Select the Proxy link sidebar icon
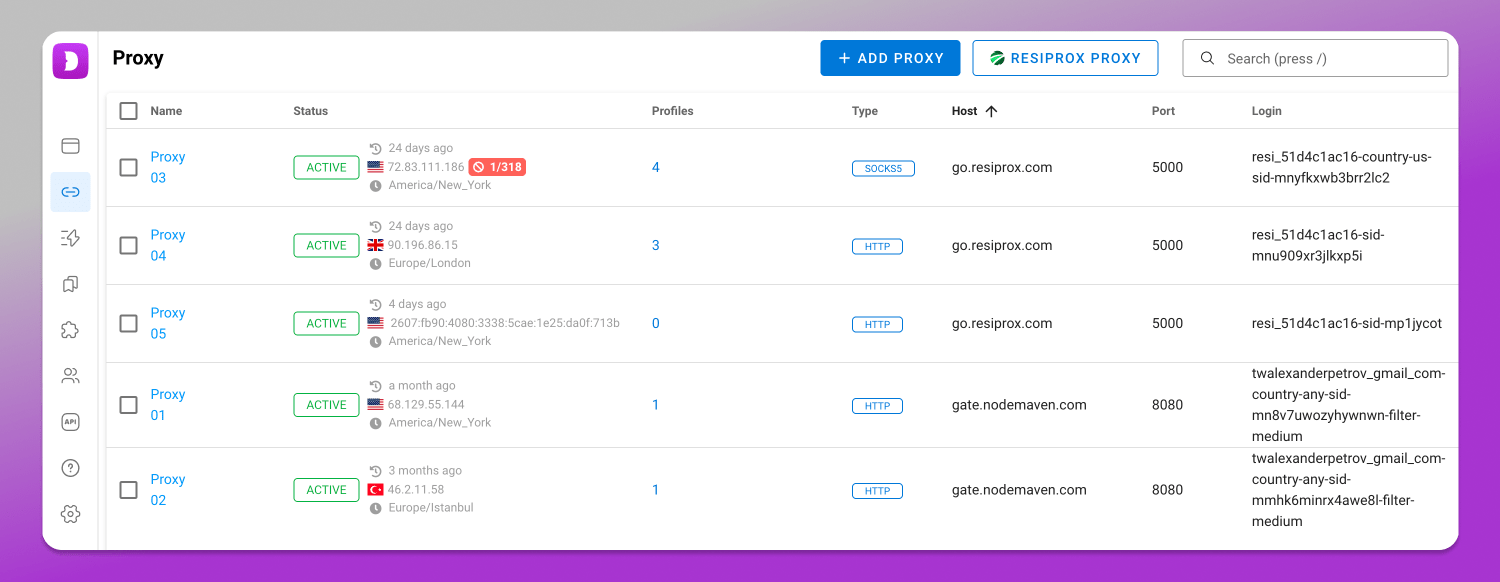1500x582 pixels. tap(70, 192)
